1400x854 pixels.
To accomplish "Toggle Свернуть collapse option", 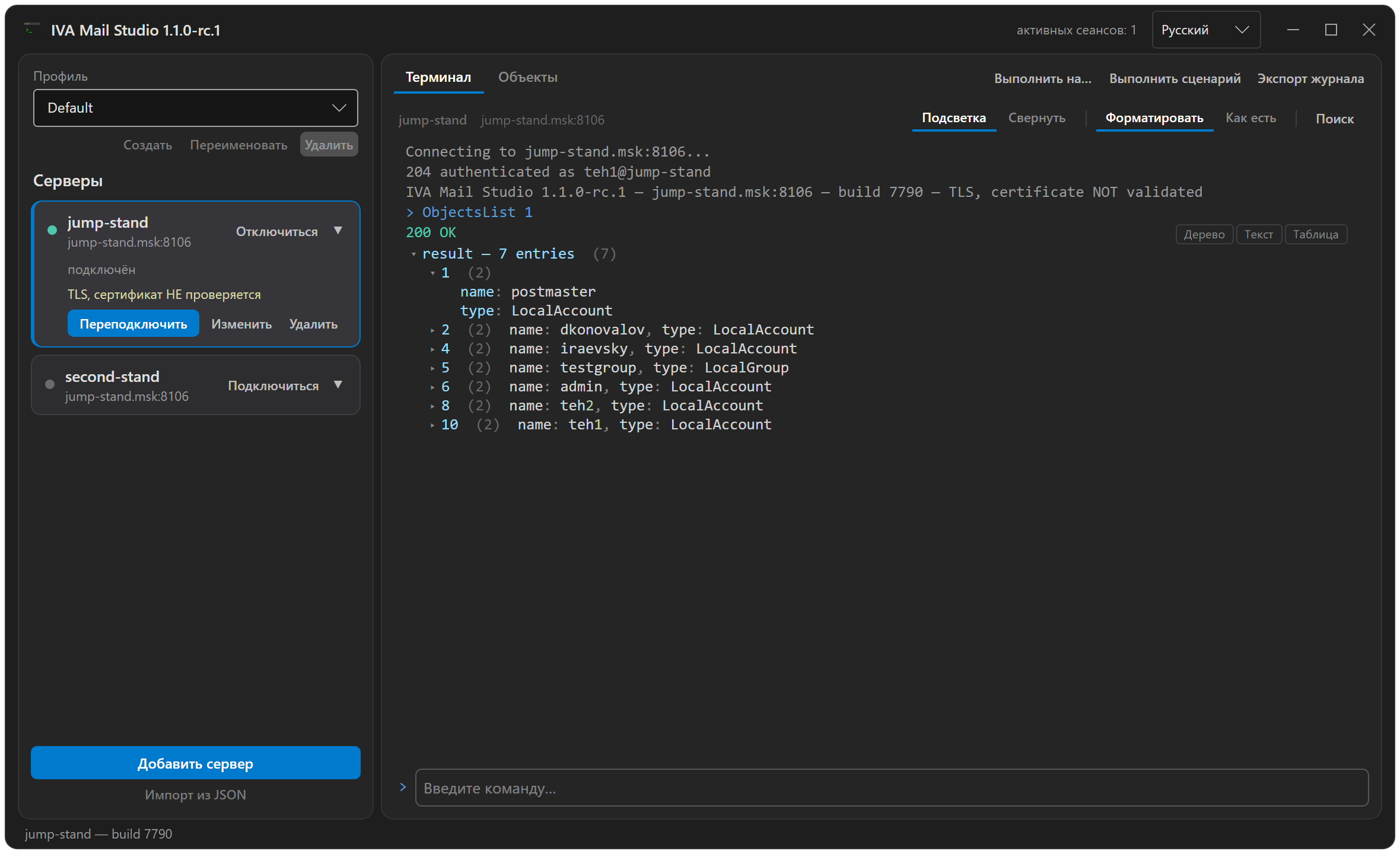I will pos(1037,118).
